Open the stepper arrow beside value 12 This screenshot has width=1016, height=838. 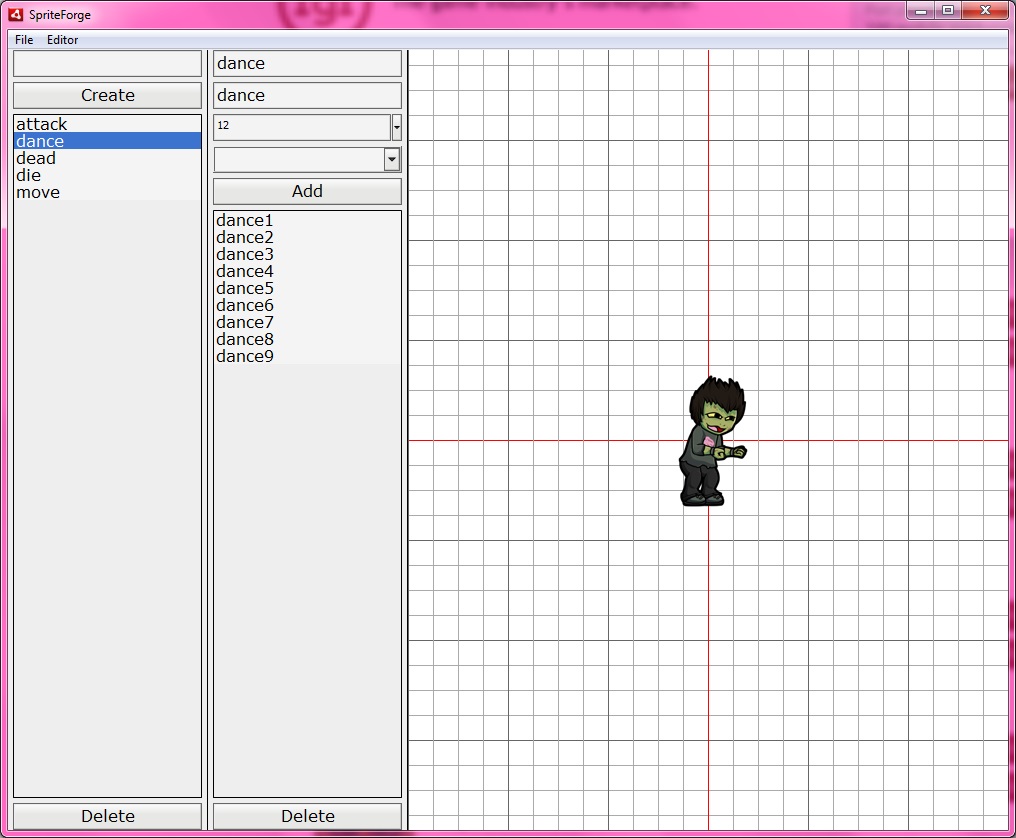click(x=397, y=127)
